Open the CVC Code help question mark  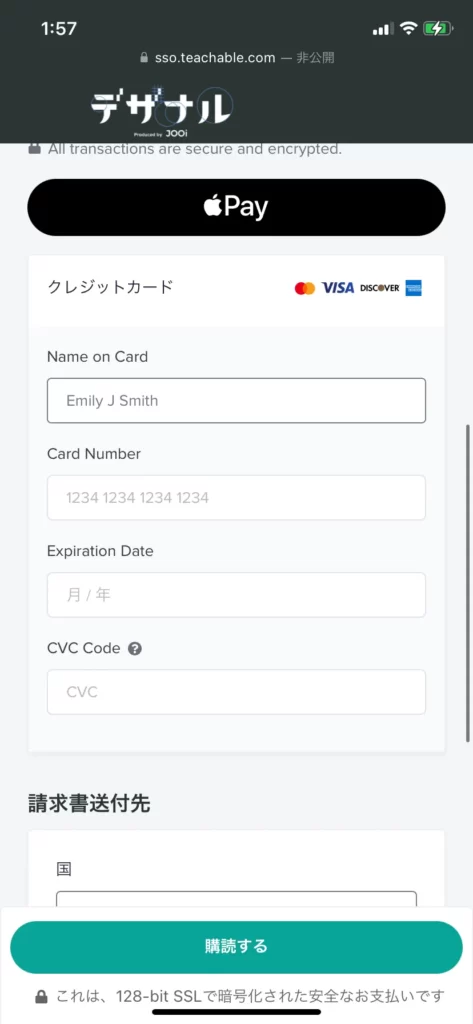tap(135, 648)
